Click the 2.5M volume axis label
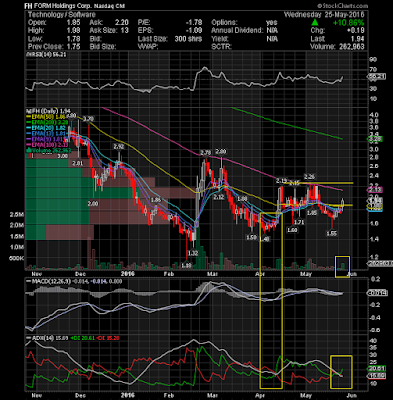The height and width of the screenshot is (400, 393). (x=17, y=215)
